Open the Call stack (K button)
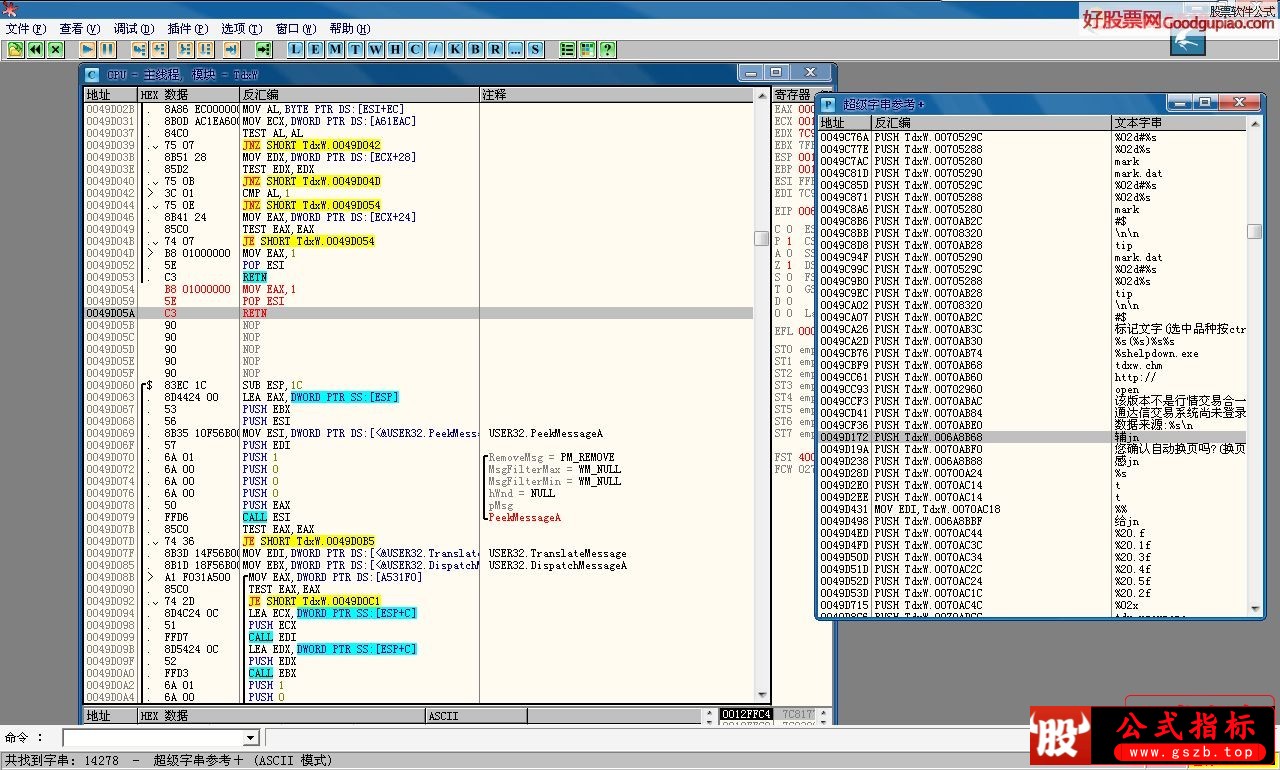 pyautogui.click(x=456, y=49)
